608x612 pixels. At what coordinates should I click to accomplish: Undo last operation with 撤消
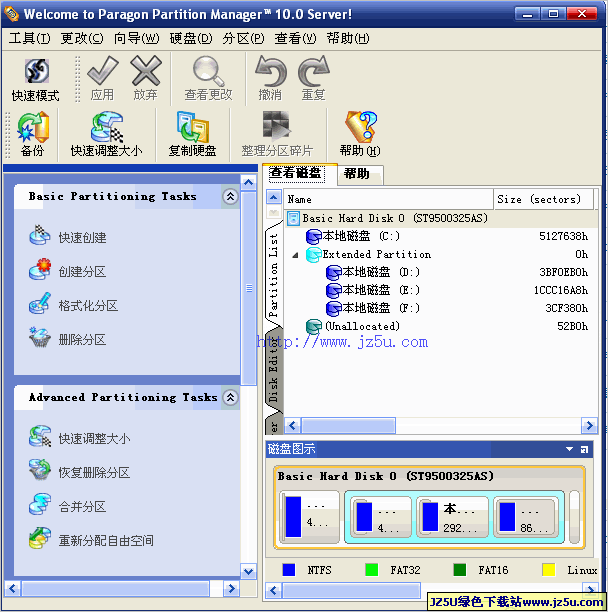(x=270, y=80)
